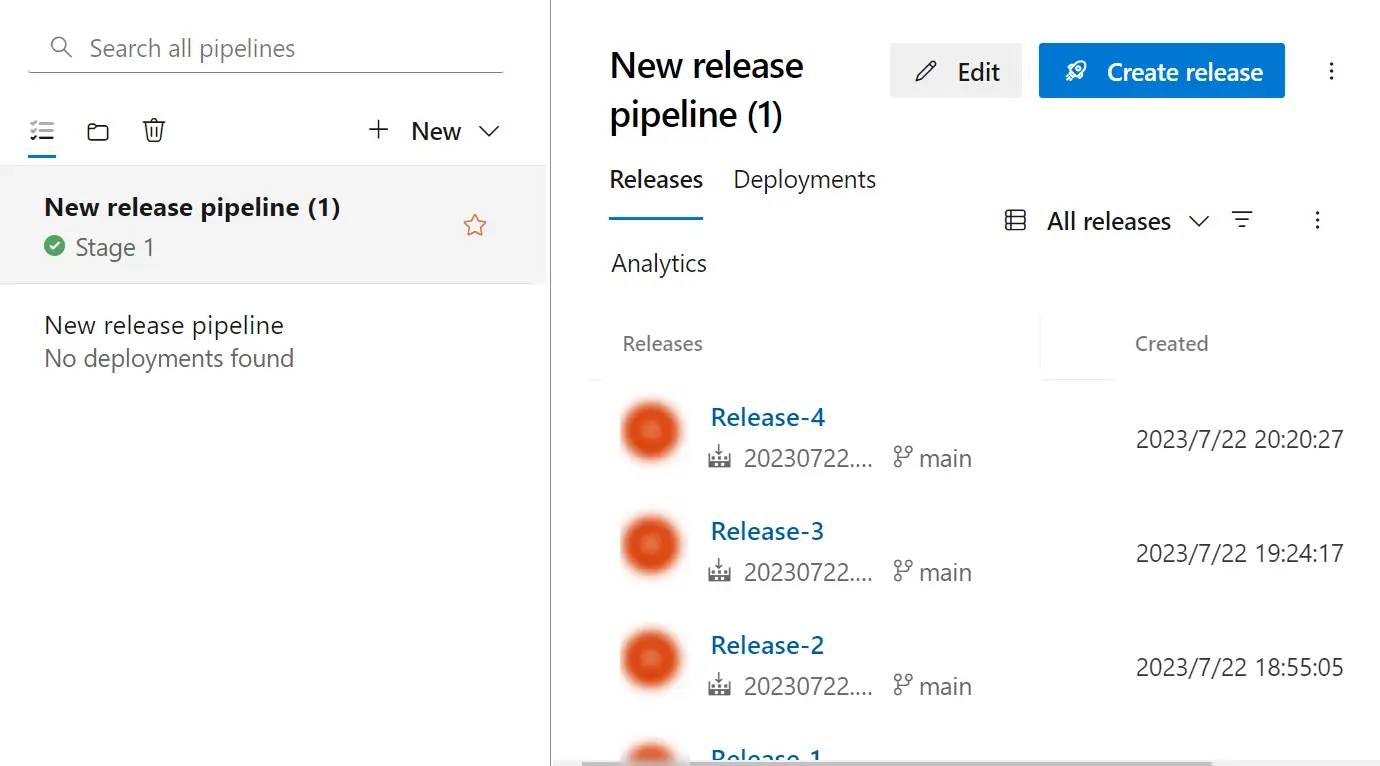Viewport: 1380px width, 766px height.
Task: Click the branch icon next to main in Release-3
Action: (x=903, y=571)
